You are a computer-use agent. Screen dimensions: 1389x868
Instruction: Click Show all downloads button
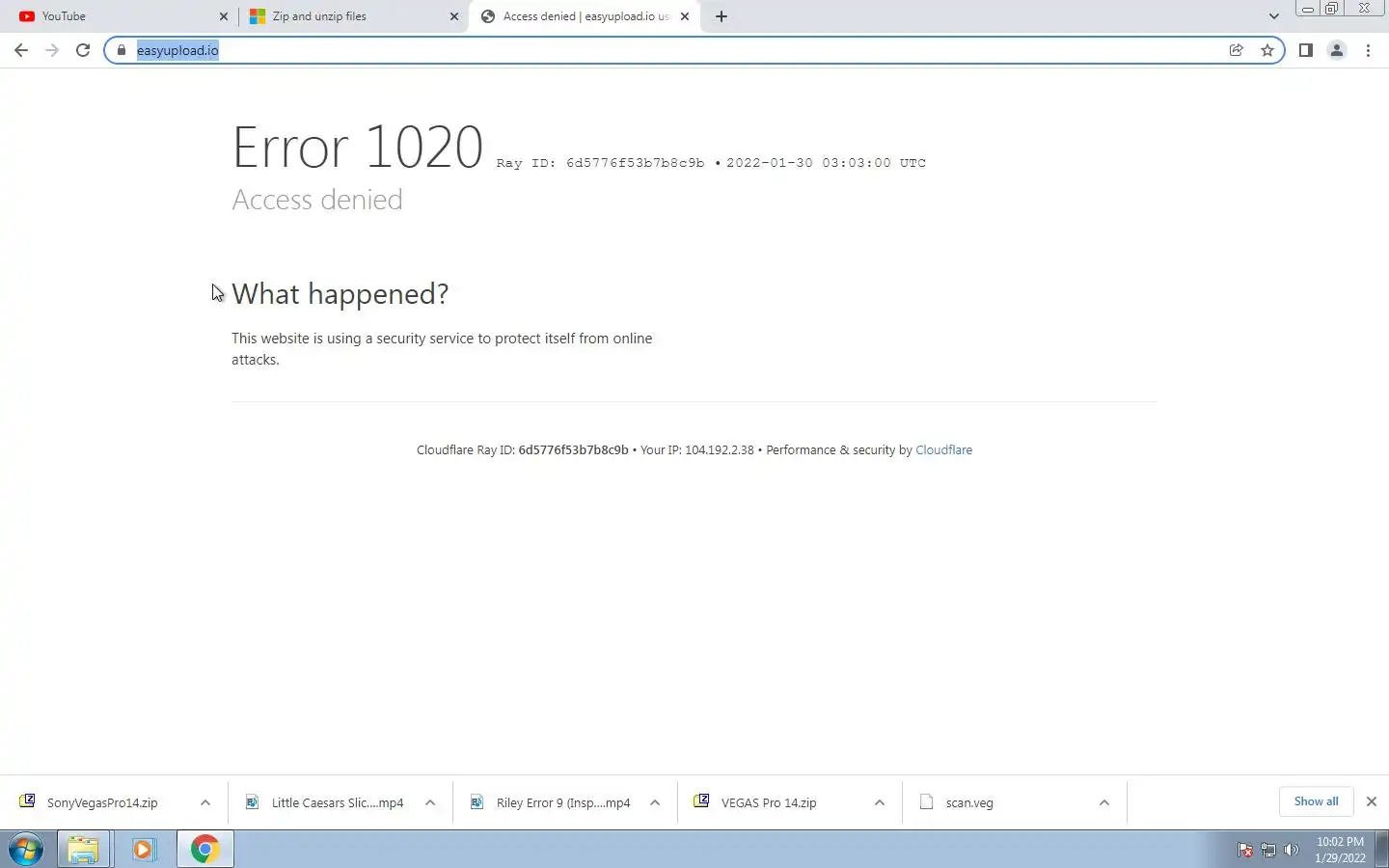tap(1316, 801)
